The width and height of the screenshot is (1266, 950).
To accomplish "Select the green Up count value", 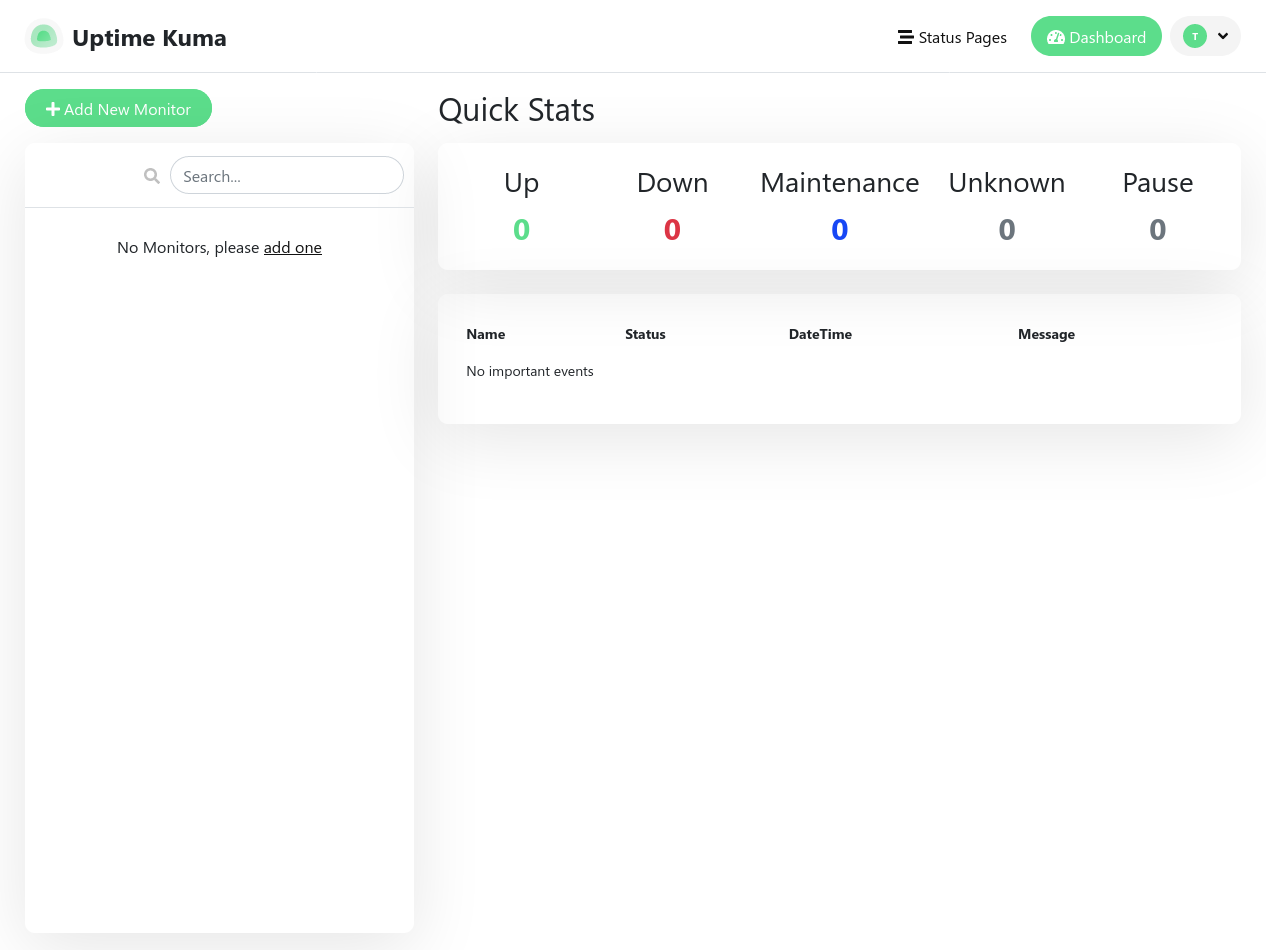I will coord(521,230).
